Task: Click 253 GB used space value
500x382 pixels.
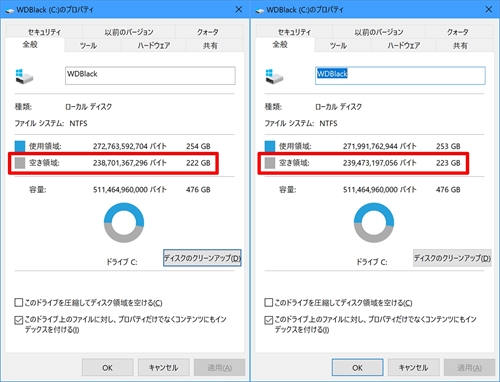Action: [x=448, y=146]
